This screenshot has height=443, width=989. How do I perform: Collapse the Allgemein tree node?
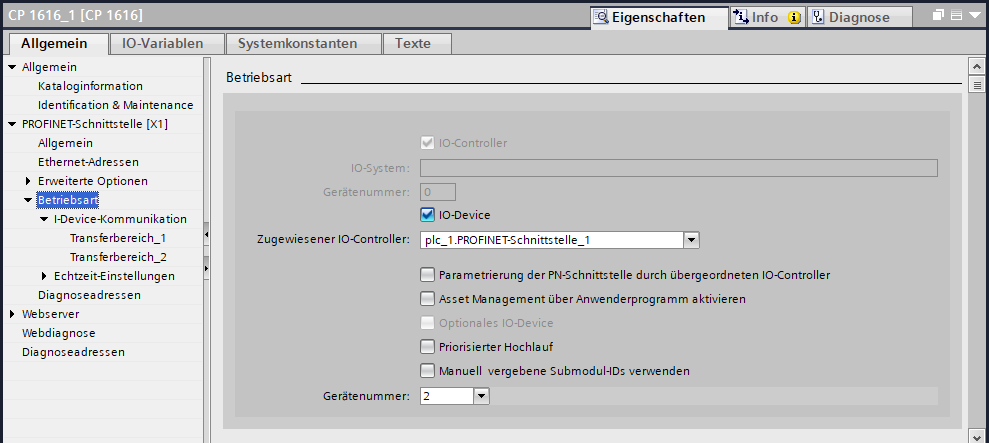tap(12, 67)
